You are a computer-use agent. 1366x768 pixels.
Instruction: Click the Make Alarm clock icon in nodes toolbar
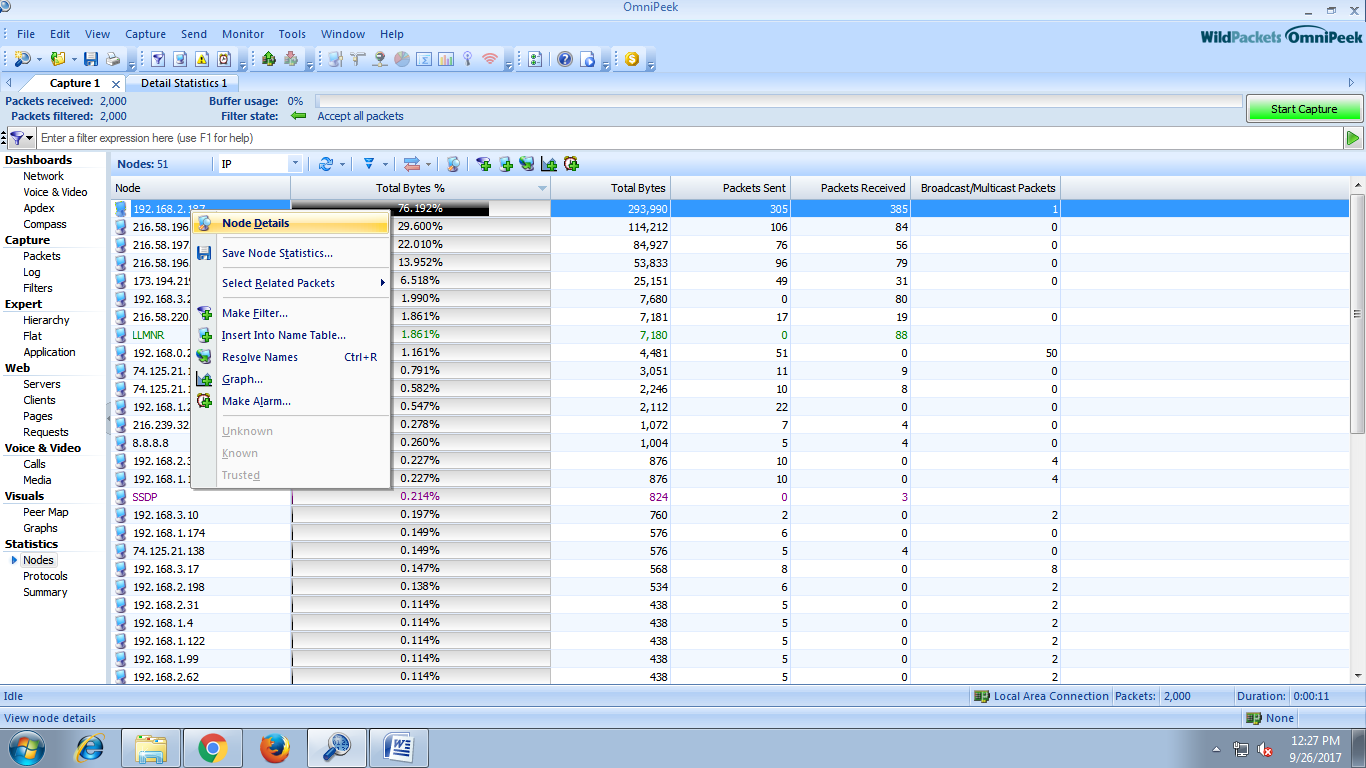click(571, 164)
